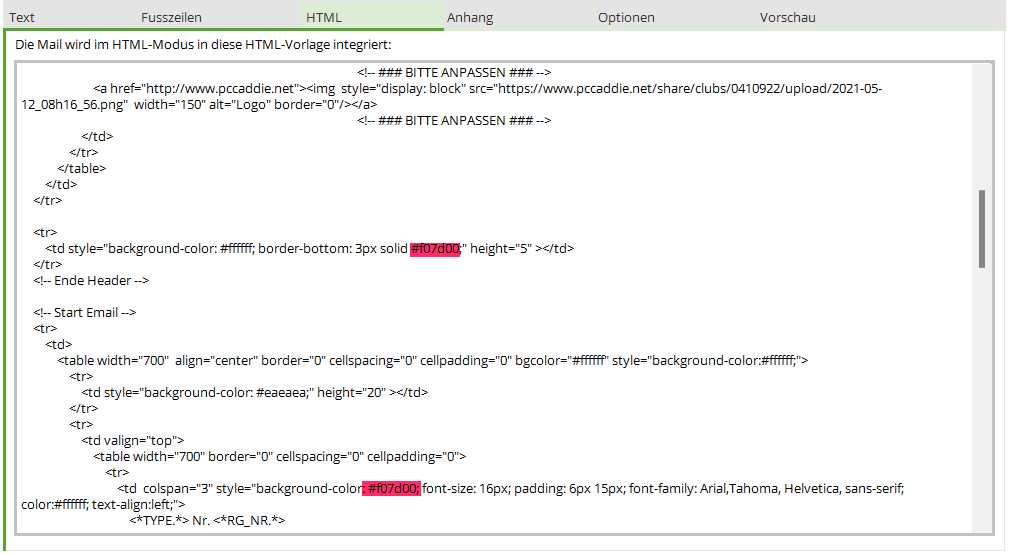Click the line with background-color #eaeaea
The image size is (1011, 555).
255,393
